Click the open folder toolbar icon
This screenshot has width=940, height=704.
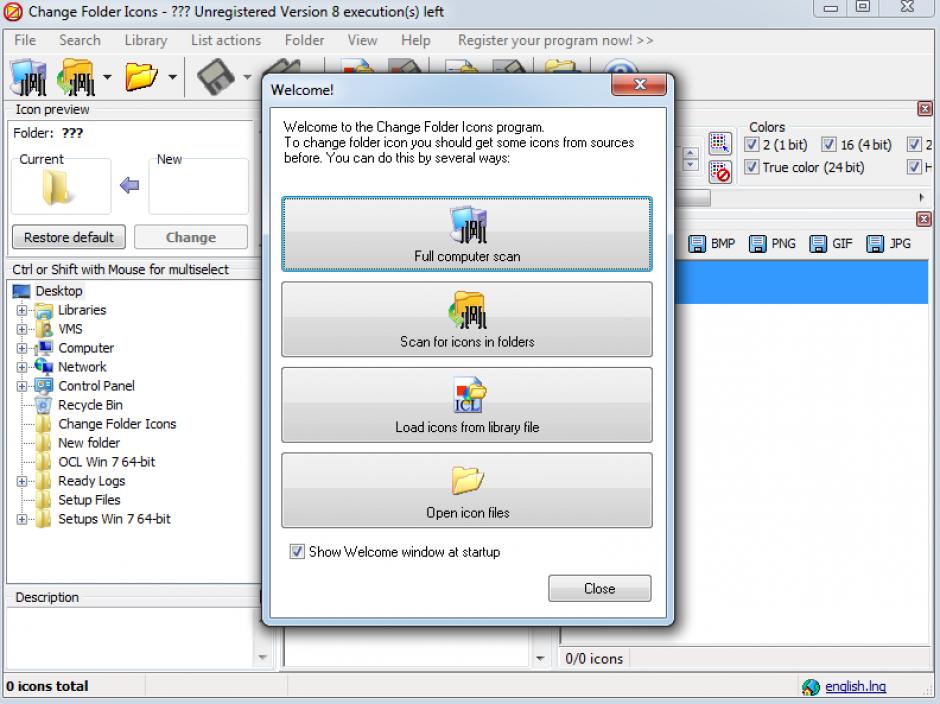(x=141, y=77)
